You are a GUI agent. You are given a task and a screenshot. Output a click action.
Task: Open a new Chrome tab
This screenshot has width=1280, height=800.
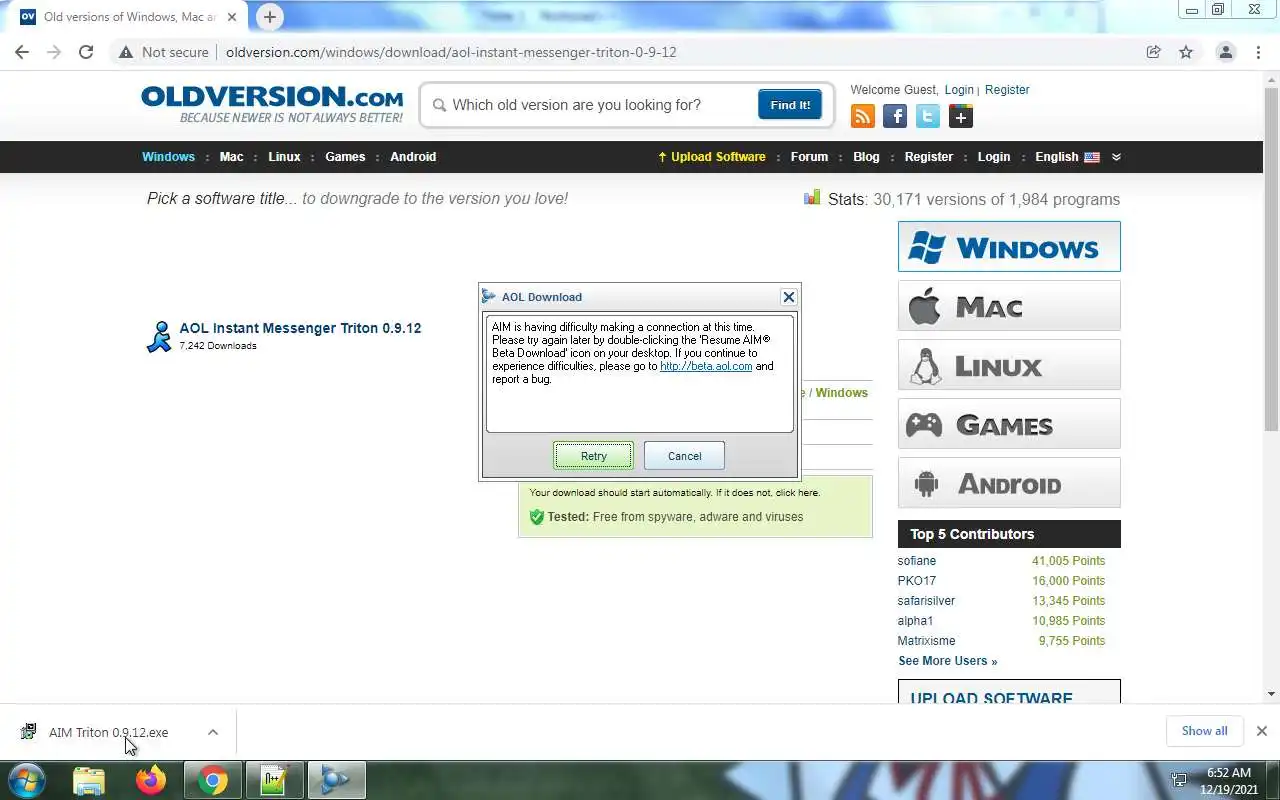[269, 17]
